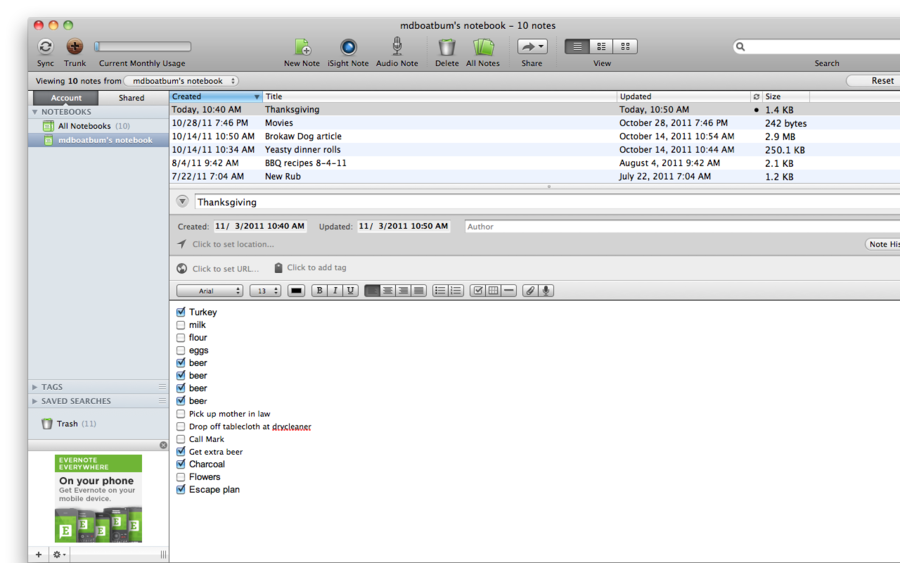Insert a table into the note
900x563 pixels.
pyautogui.click(x=493, y=291)
